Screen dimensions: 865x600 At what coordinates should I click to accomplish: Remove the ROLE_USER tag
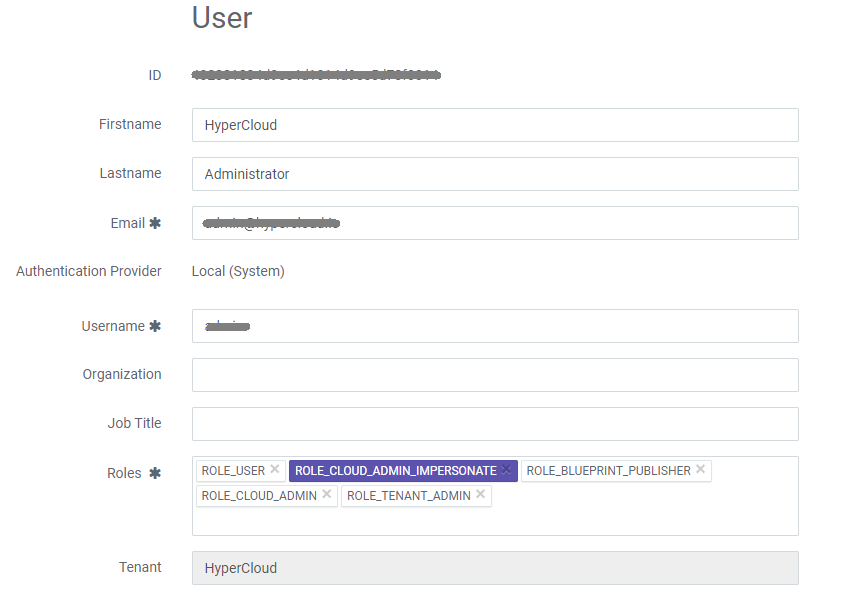tap(275, 470)
